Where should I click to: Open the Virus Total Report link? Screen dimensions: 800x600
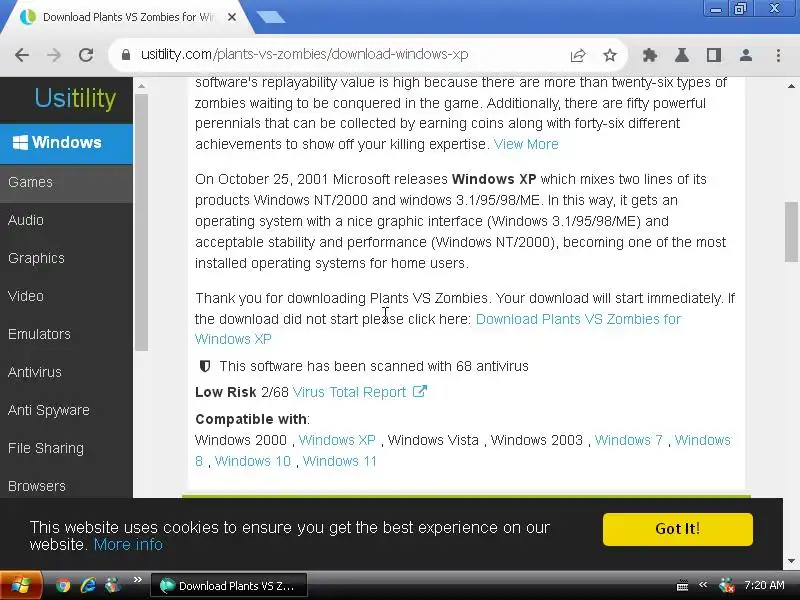click(x=349, y=392)
